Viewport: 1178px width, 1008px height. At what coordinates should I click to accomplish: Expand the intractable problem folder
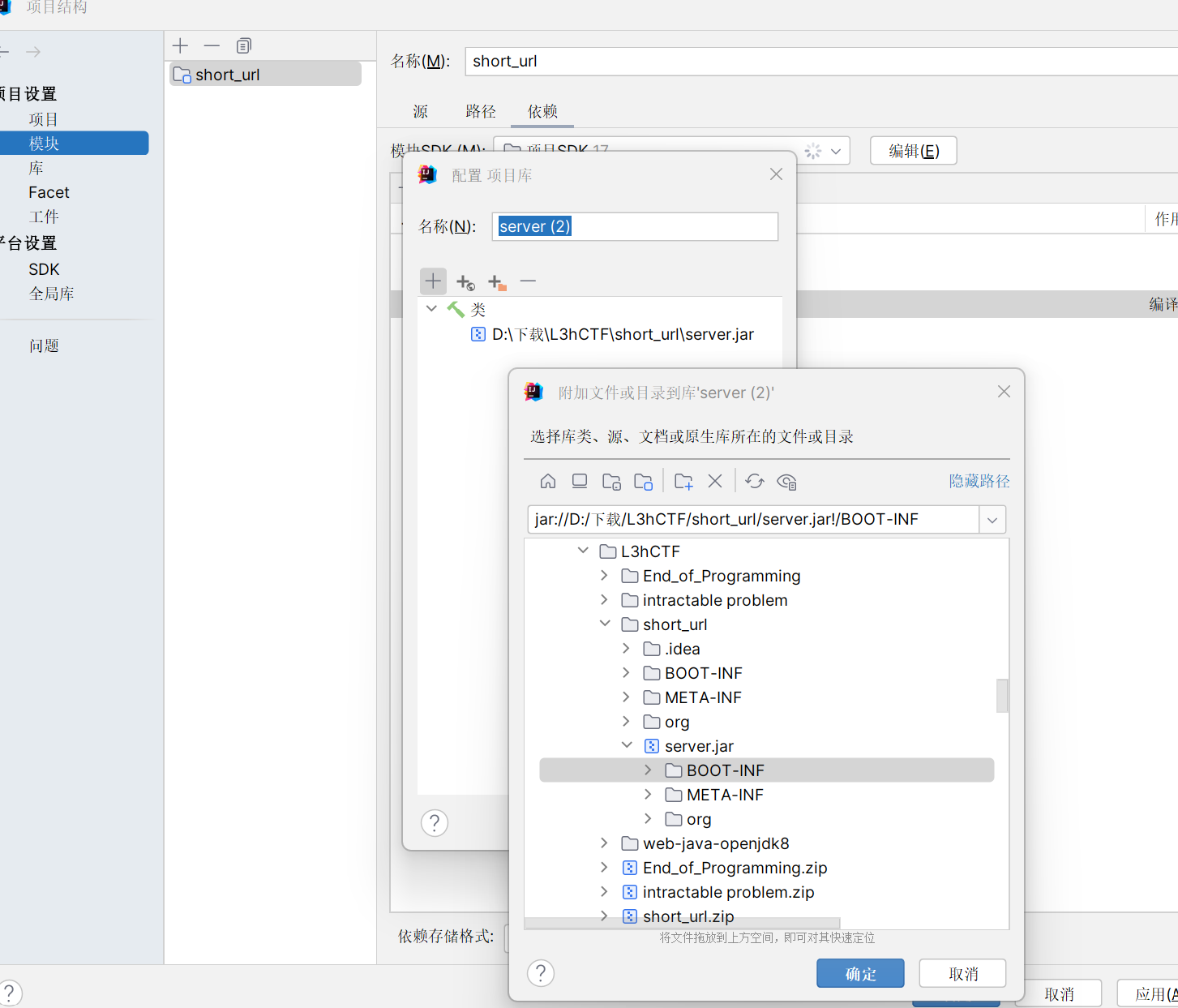[605, 599]
